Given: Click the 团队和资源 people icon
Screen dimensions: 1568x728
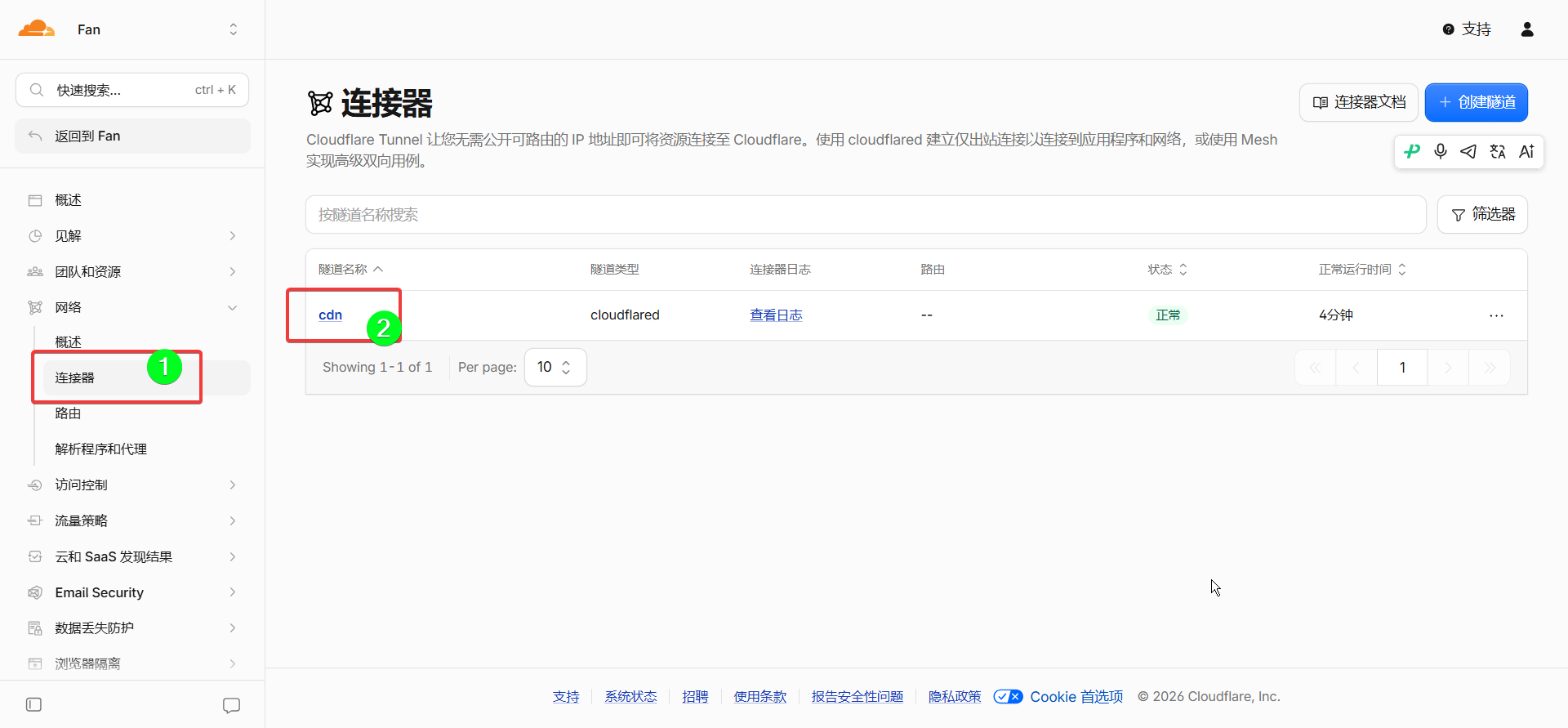Looking at the screenshot, I should (x=35, y=272).
